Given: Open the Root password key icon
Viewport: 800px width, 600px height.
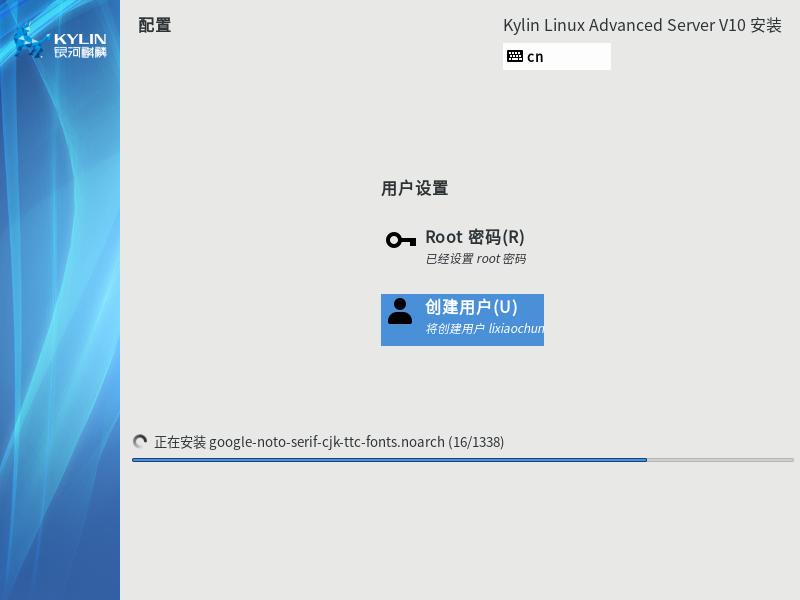Looking at the screenshot, I should (401, 240).
